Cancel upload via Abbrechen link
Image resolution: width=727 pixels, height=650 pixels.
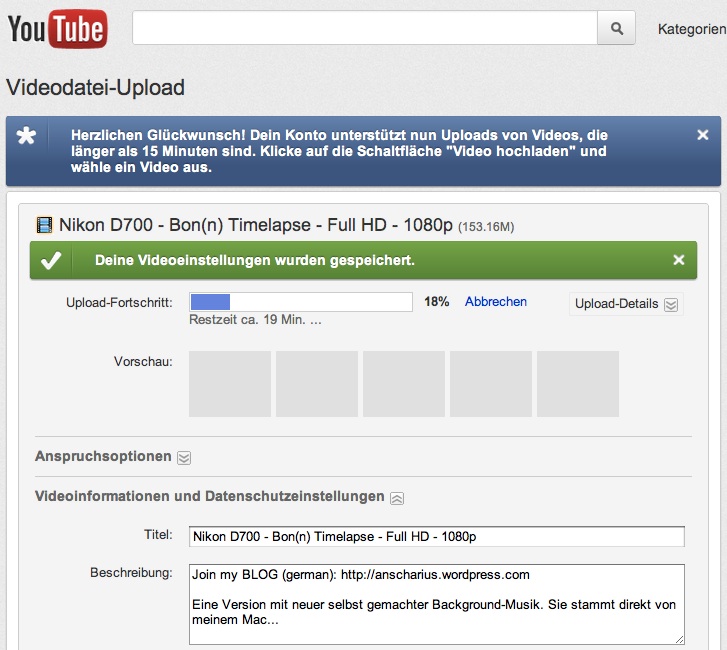(x=496, y=302)
